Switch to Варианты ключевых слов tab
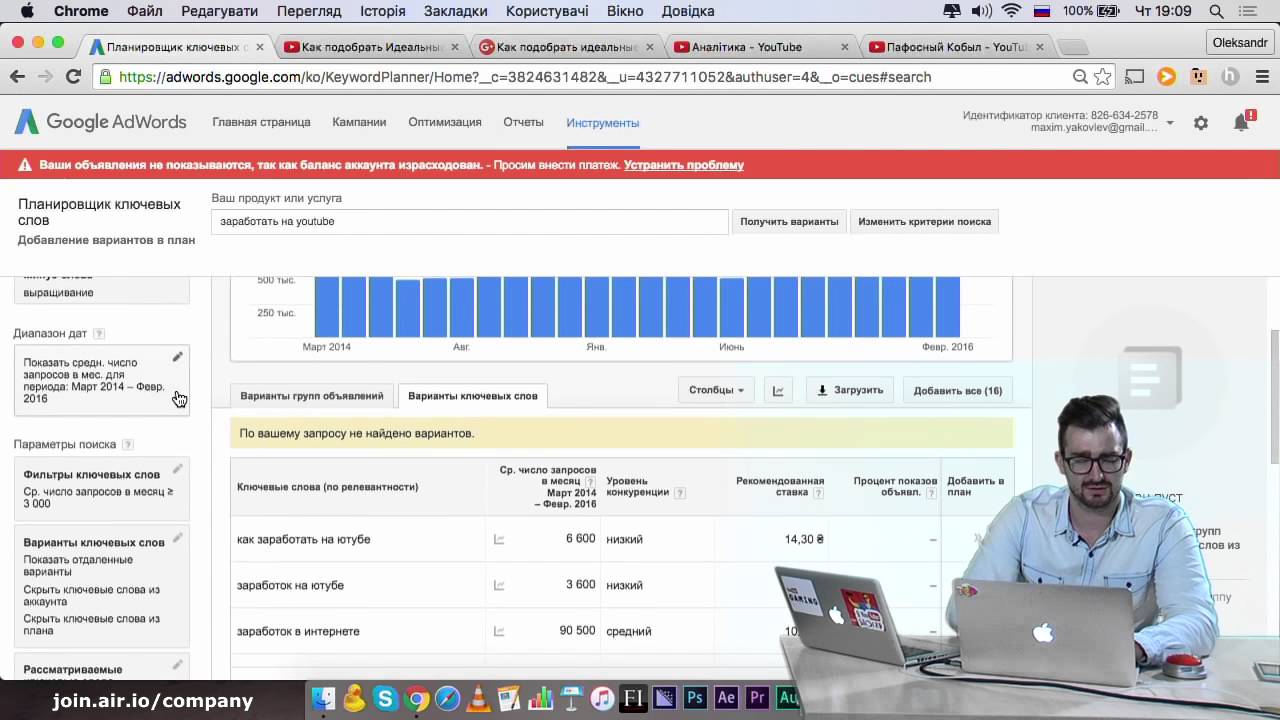The height and width of the screenshot is (720, 1280). [x=473, y=396]
